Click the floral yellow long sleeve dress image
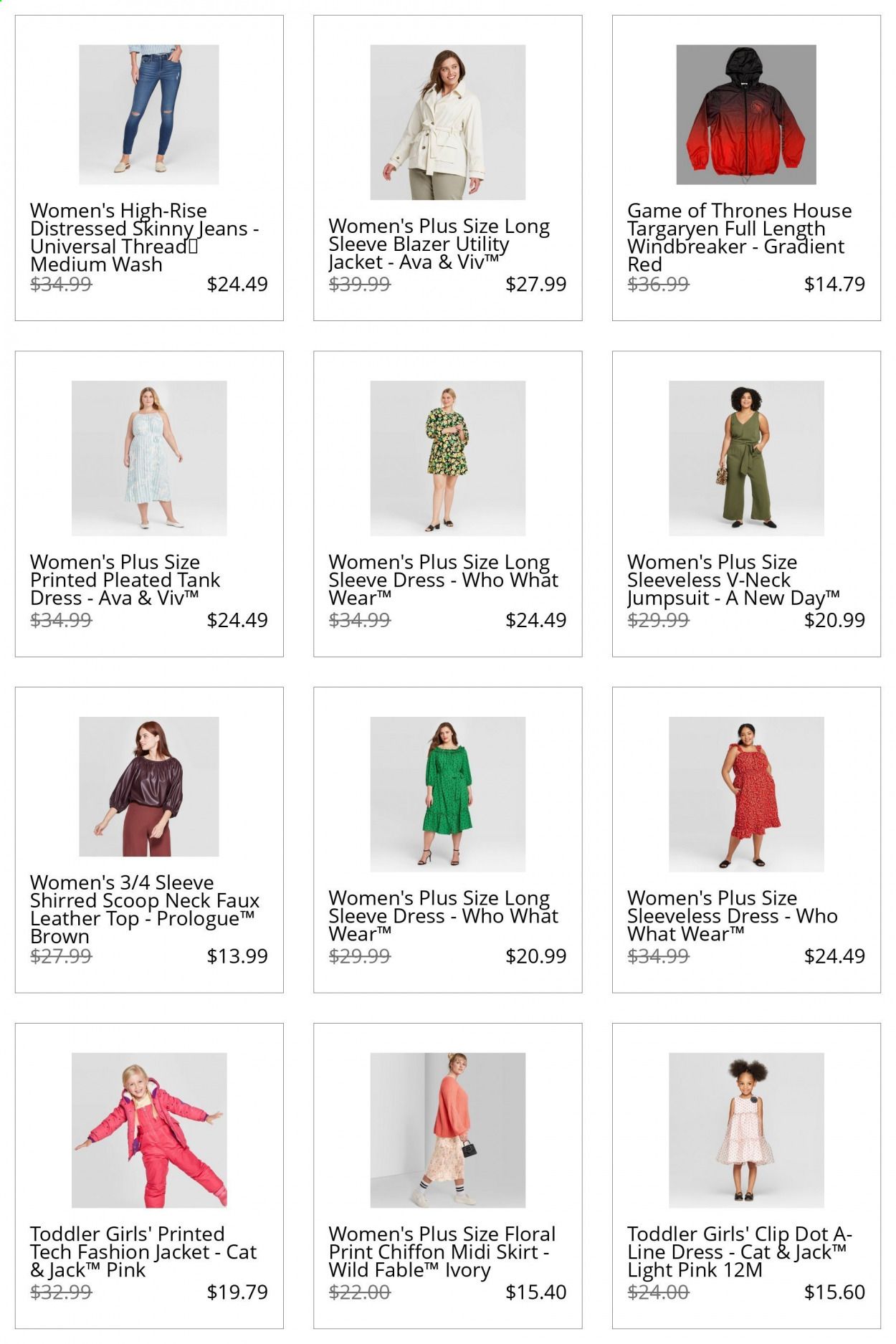Viewport: 896px width, 1344px height. [447, 458]
